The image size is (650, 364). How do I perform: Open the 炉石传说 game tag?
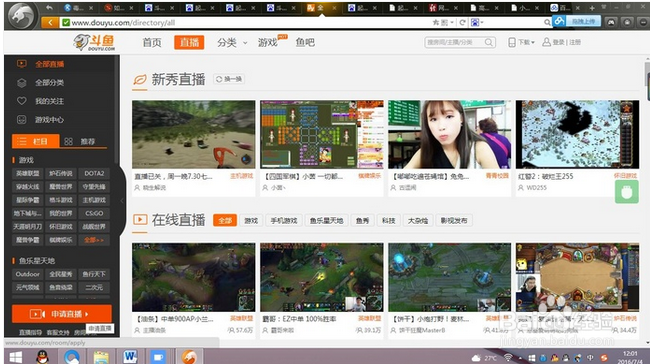tap(61, 173)
